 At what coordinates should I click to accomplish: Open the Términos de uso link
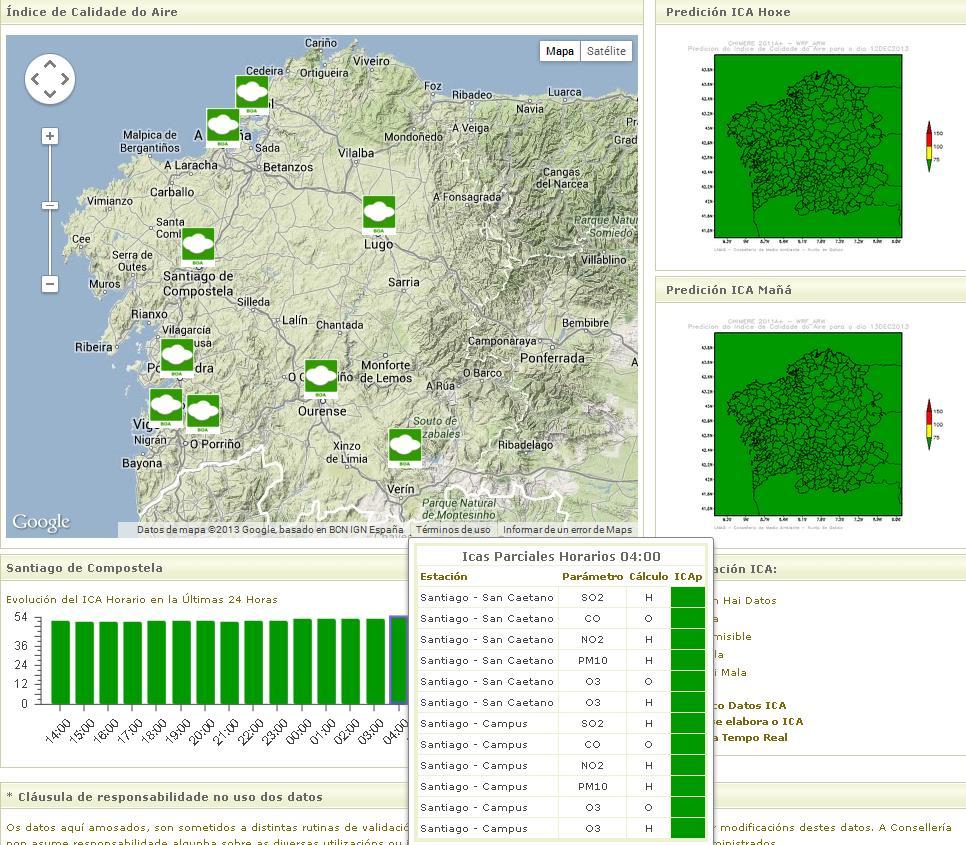(x=453, y=530)
